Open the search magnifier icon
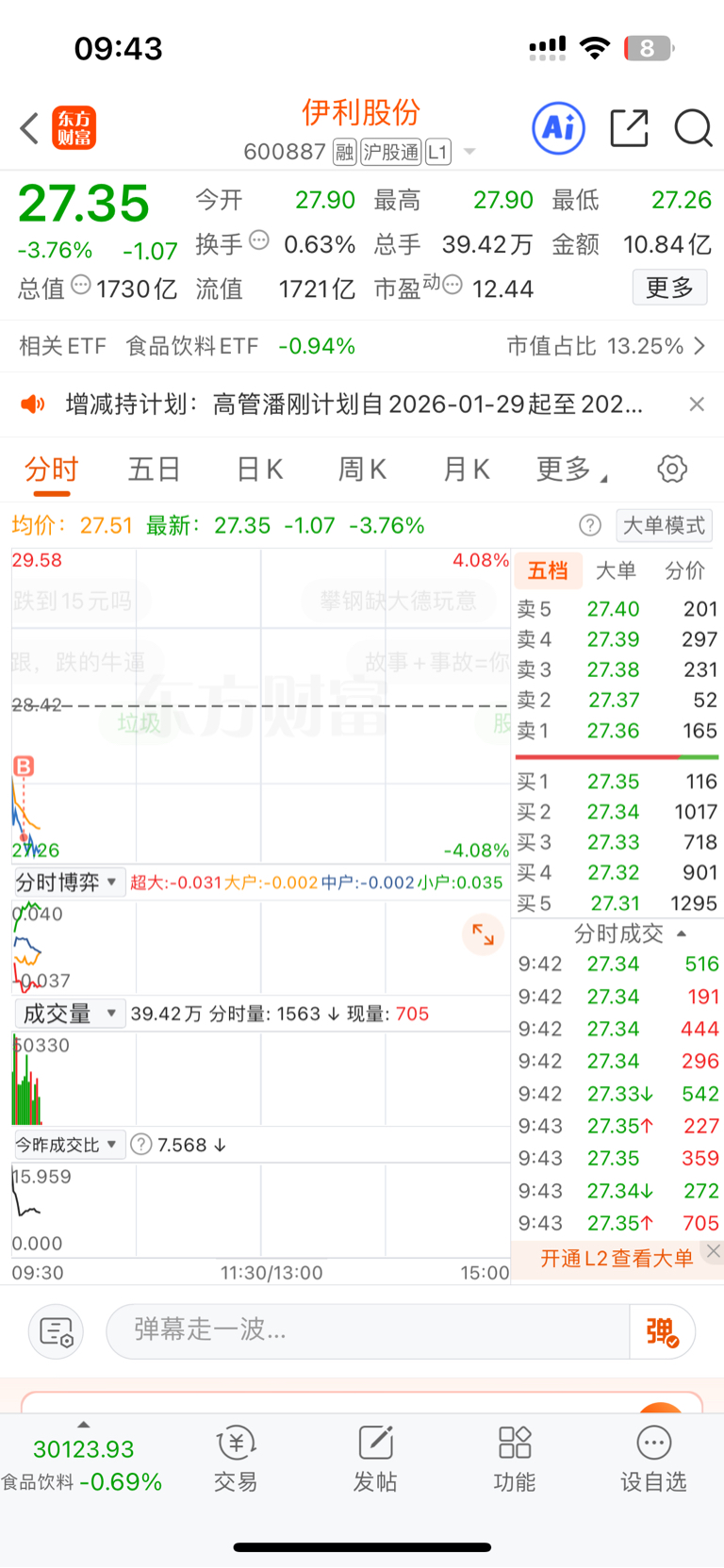Image resolution: width=724 pixels, height=1568 pixels. click(x=693, y=127)
